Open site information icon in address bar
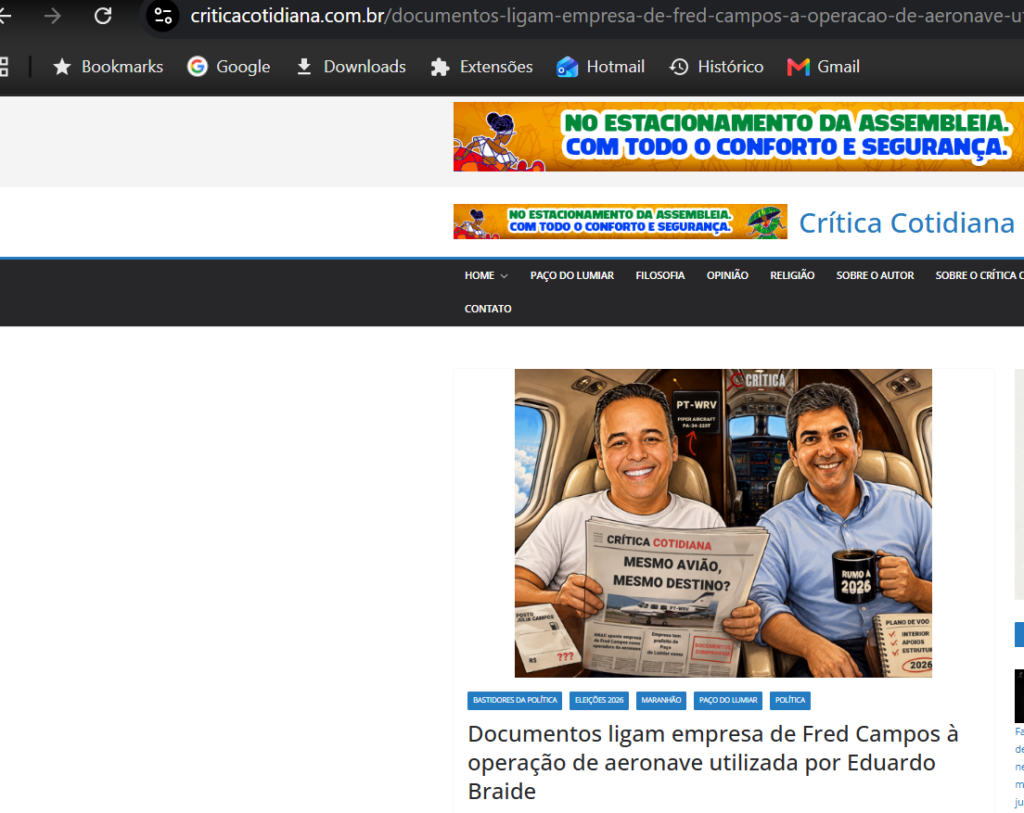This screenshot has width=1024, height=813. click(163, 15)
